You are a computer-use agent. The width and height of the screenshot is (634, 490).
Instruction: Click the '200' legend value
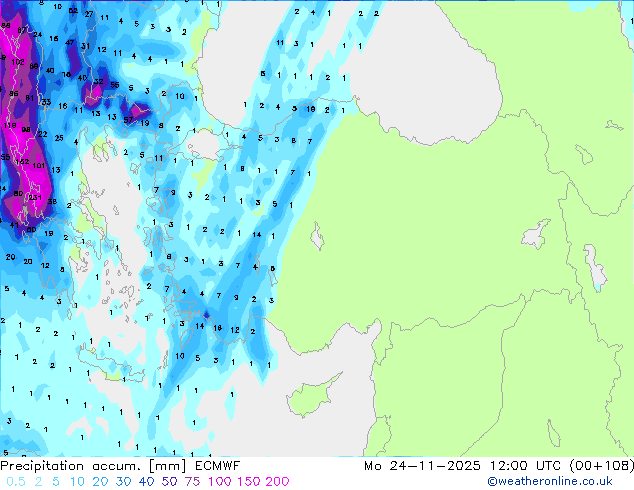point(277,482)
